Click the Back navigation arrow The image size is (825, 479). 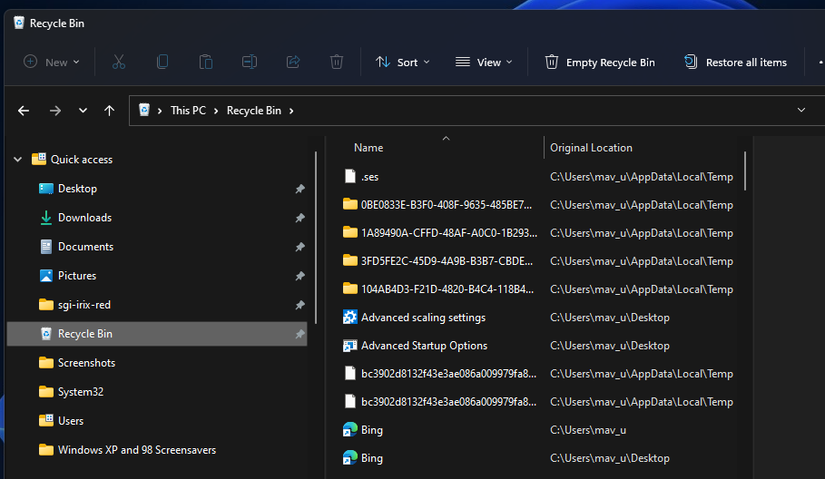tap(24, 111)
